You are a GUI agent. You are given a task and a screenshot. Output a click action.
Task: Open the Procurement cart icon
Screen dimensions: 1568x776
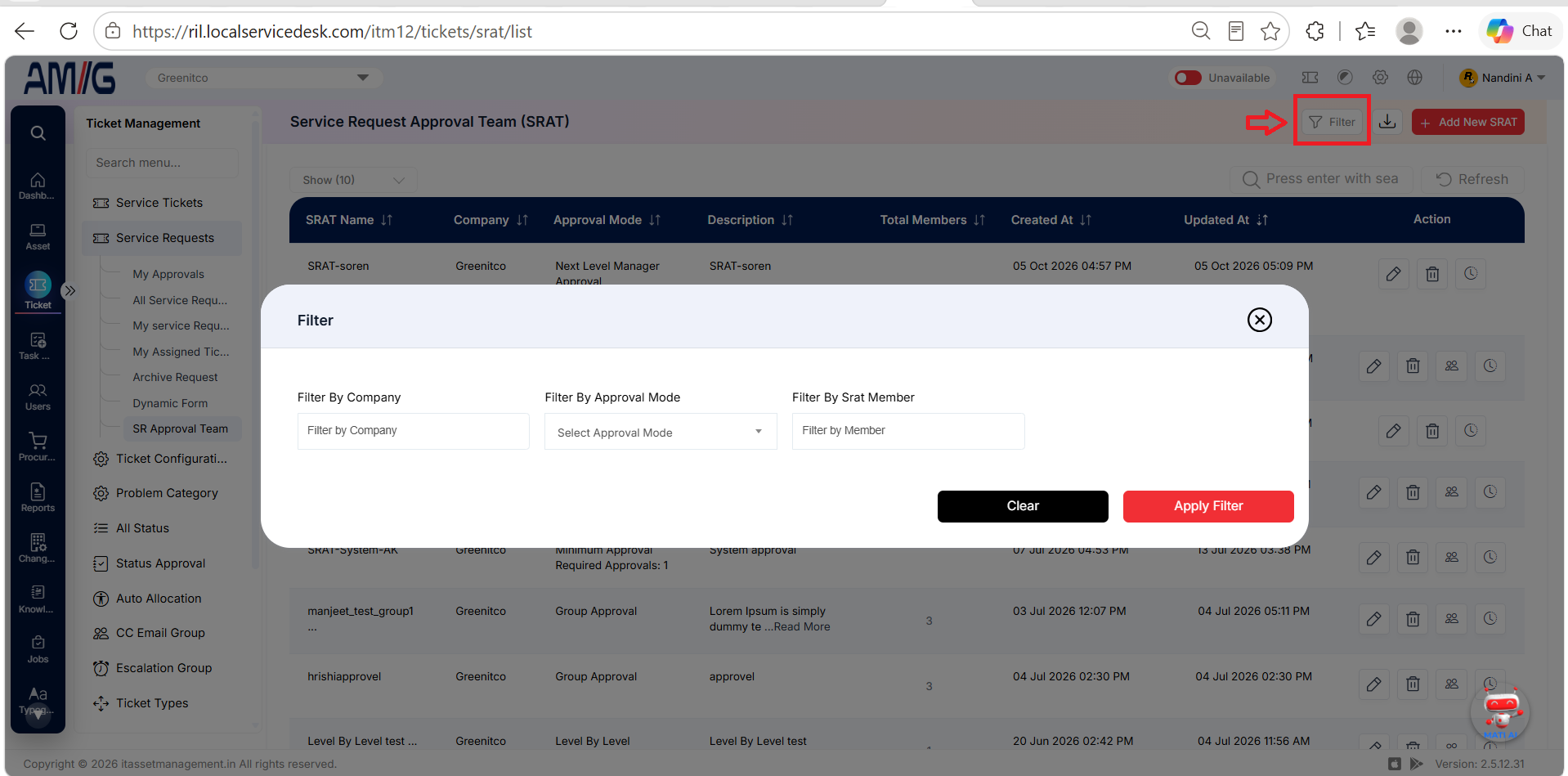pos(38,447)
